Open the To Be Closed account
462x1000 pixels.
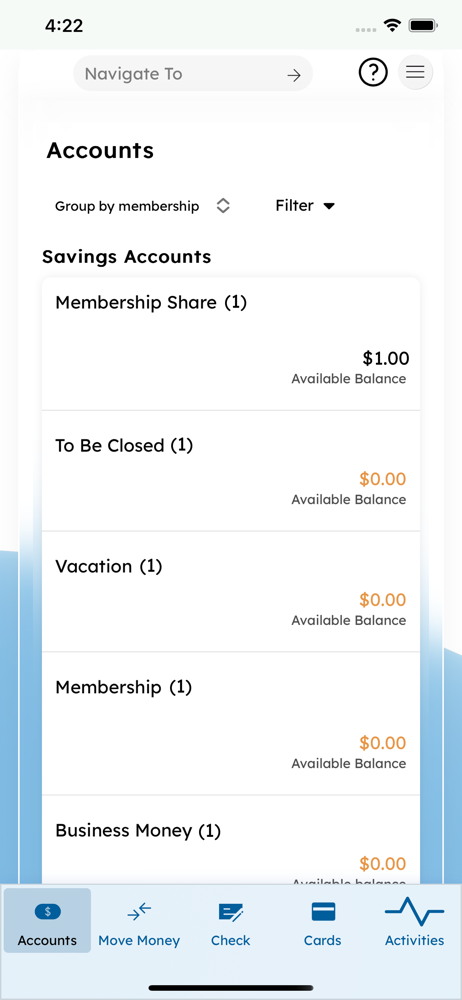click(x=231, y=471)
